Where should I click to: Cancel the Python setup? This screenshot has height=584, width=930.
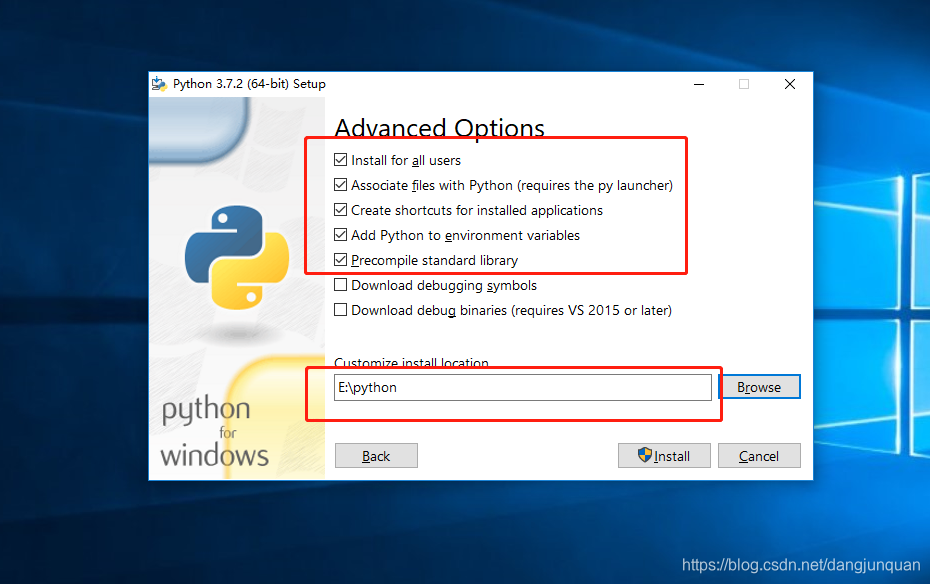pos(759,456)
